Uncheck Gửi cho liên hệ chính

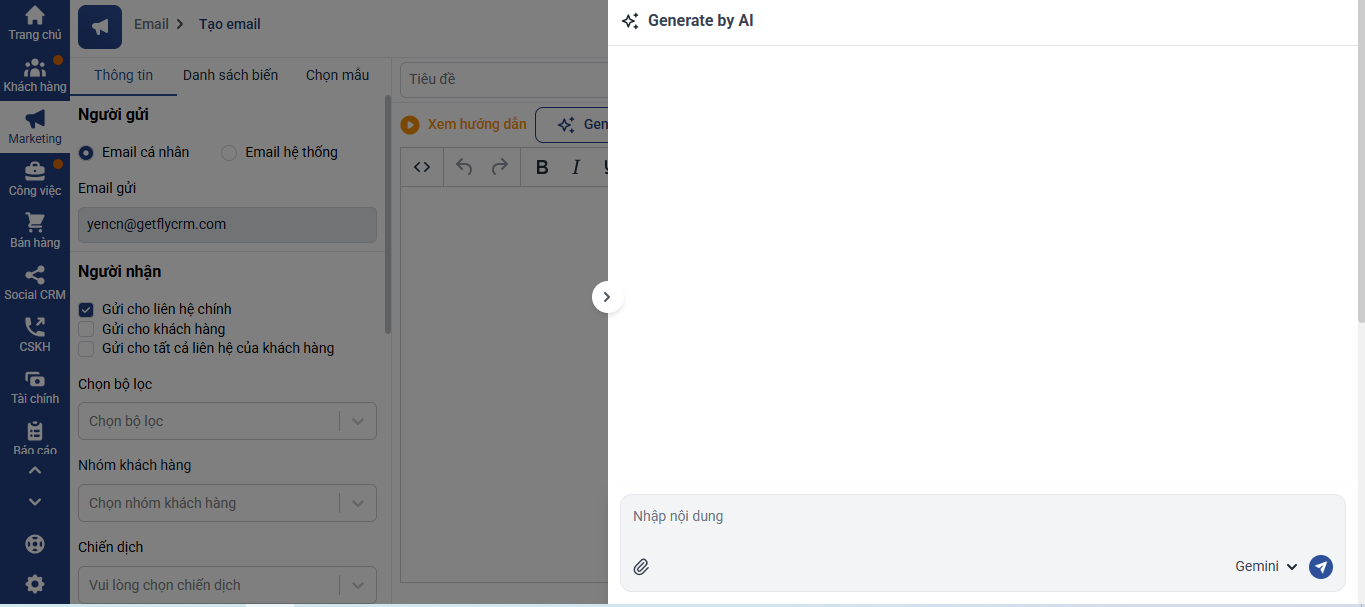[86, 310]
